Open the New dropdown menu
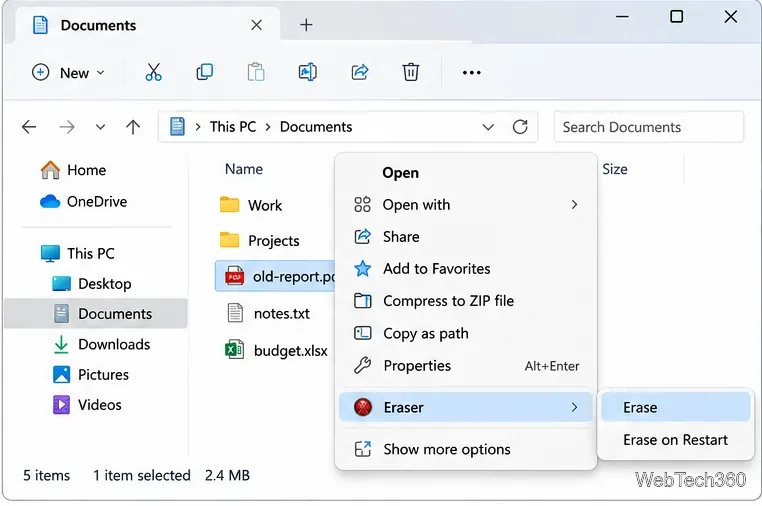The width and height of the screenshot is (762, 506). pyautogui.click(x=68, y=73)
